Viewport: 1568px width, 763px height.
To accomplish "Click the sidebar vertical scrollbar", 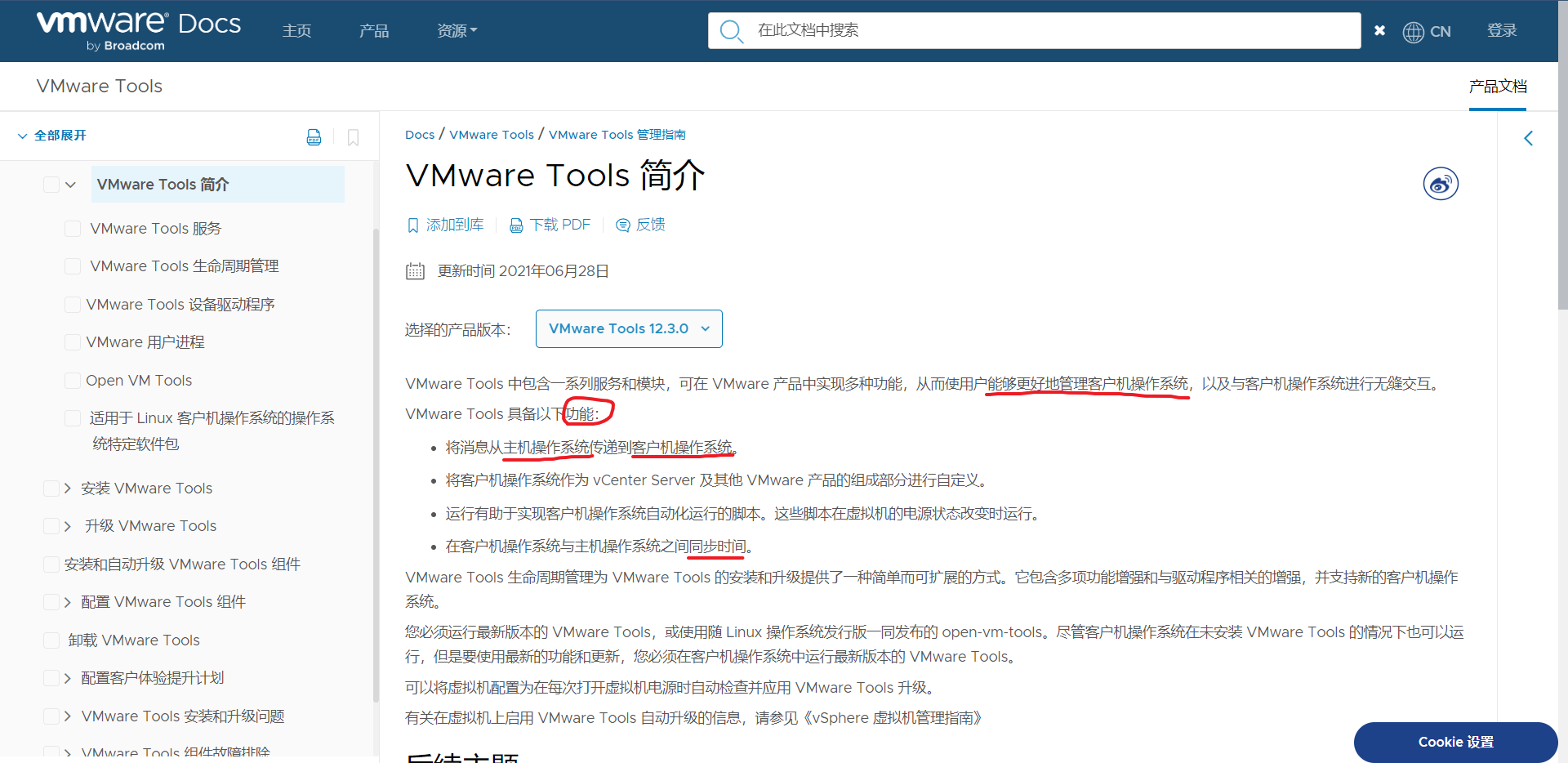I will click(376, 466).
